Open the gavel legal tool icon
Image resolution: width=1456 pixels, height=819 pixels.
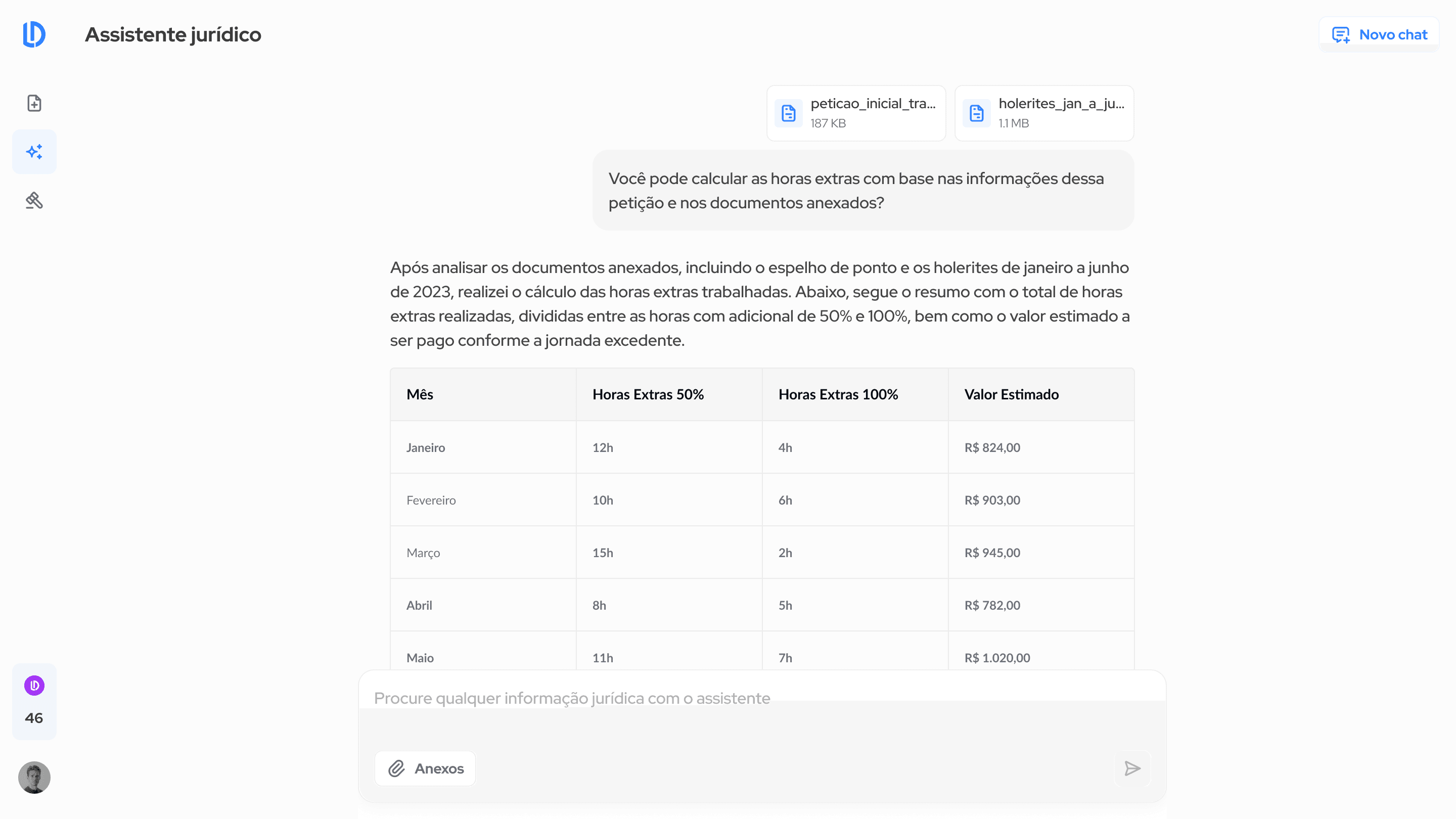click(34, 200)
